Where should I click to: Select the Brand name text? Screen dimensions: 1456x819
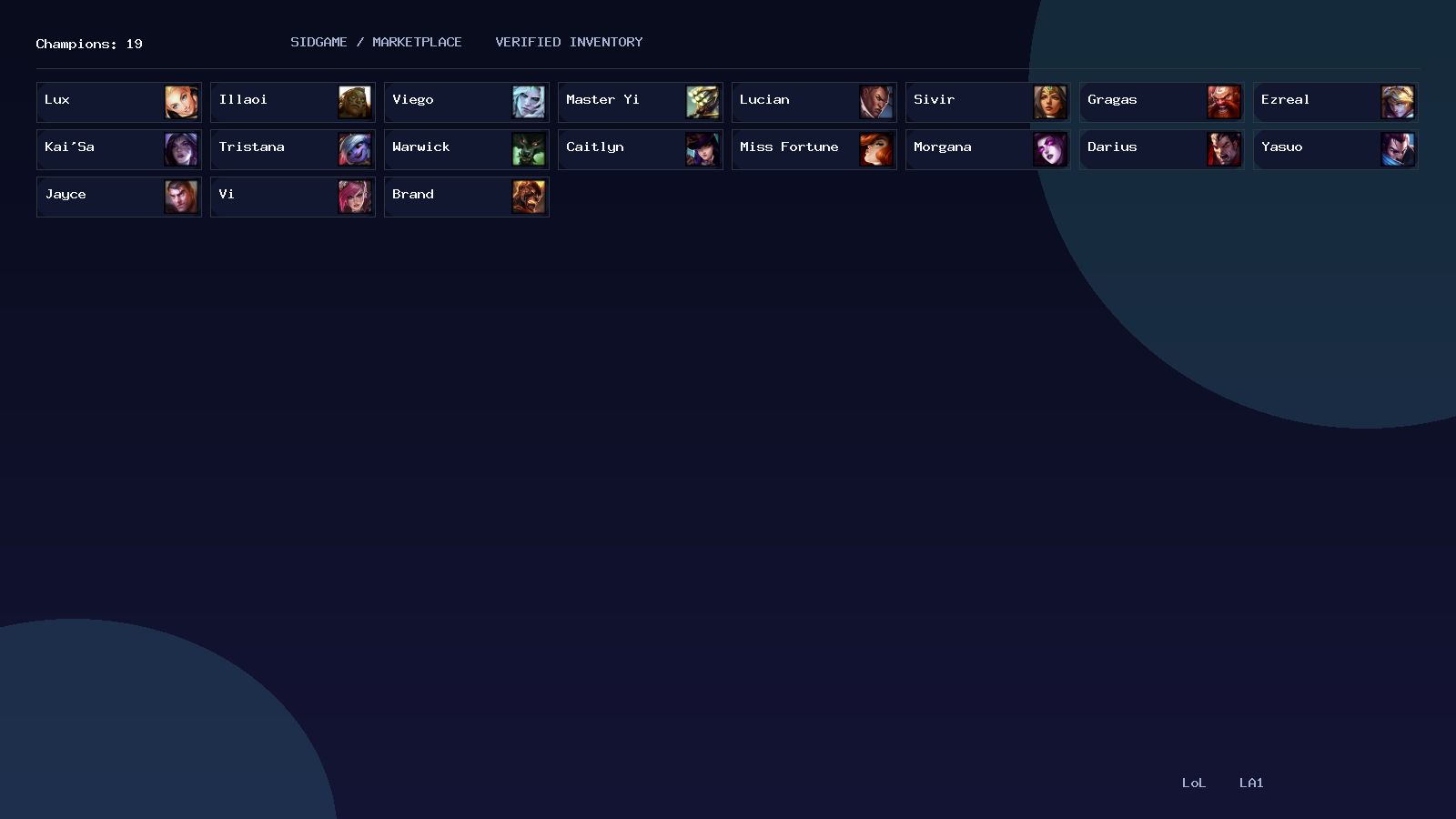(413, 194)
